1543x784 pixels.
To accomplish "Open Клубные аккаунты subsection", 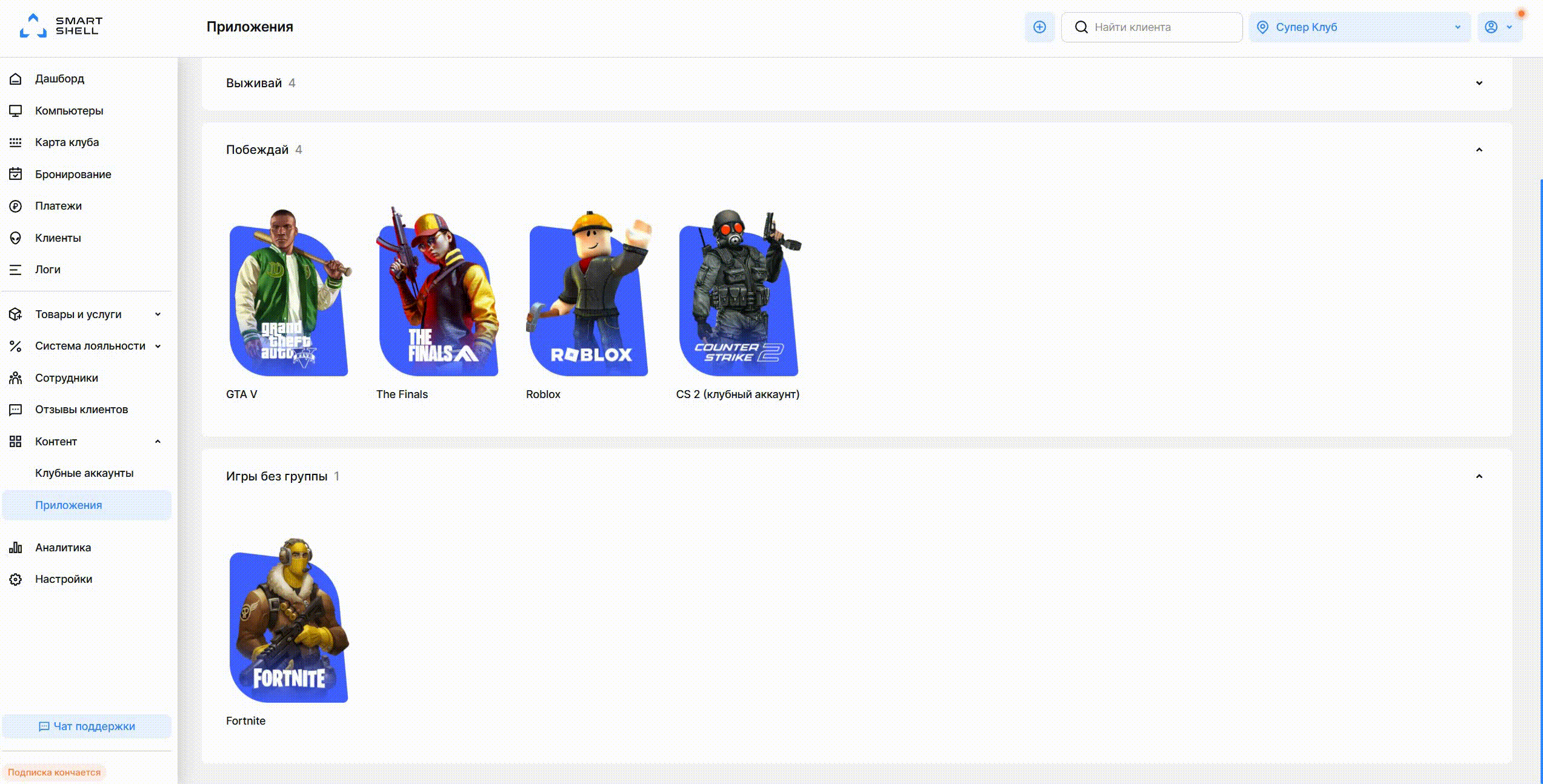I will 84,473.
